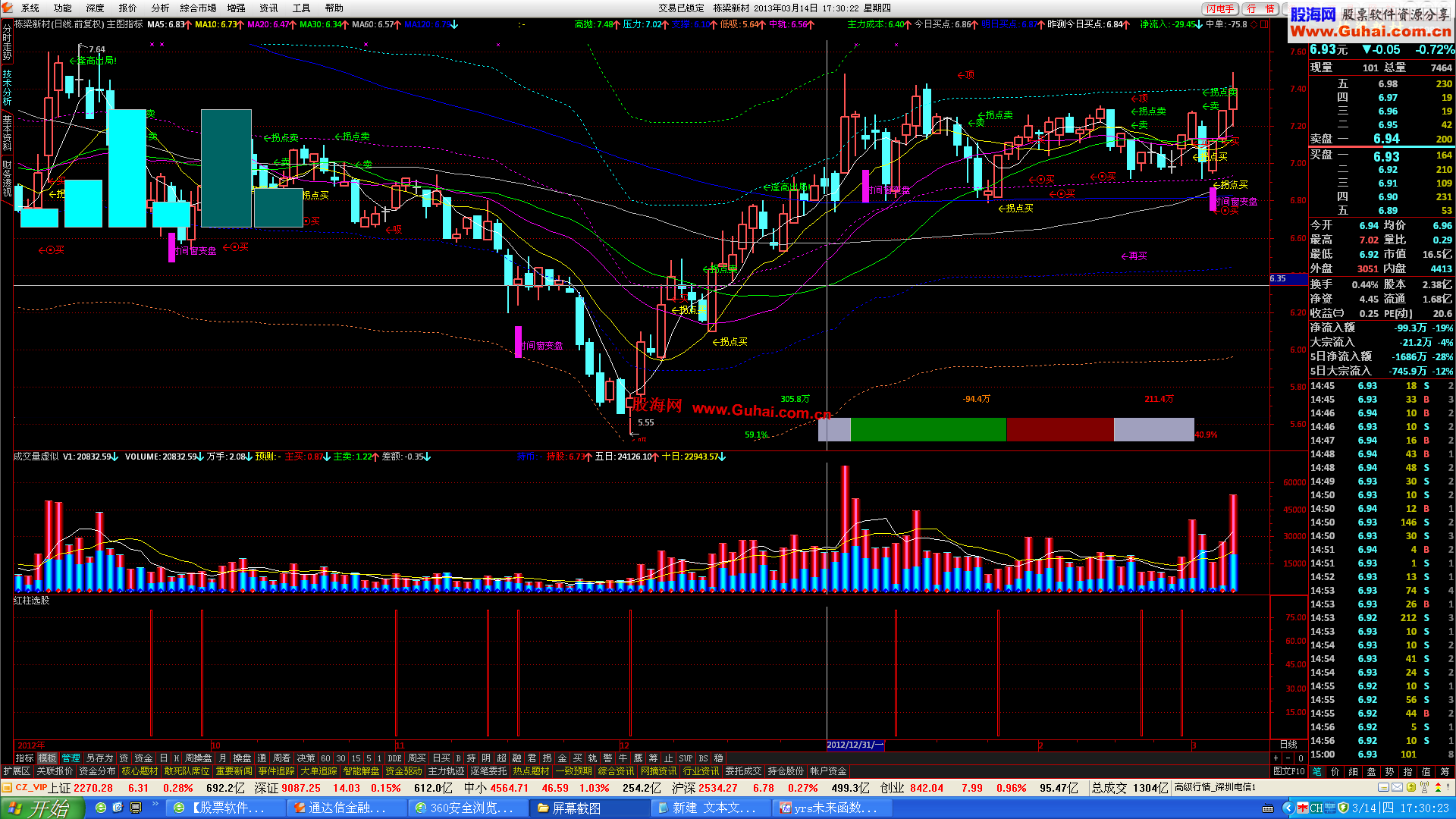Switch to the 30 minute period
The image size is (1456, 819).
click(340, 758)
